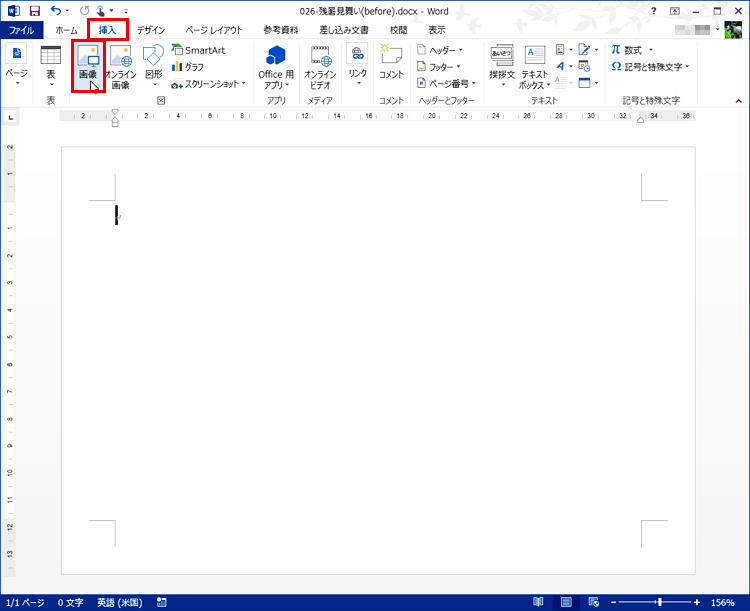
Task: Open the ページ番号 page number dropdown
Action: [446, 83]
